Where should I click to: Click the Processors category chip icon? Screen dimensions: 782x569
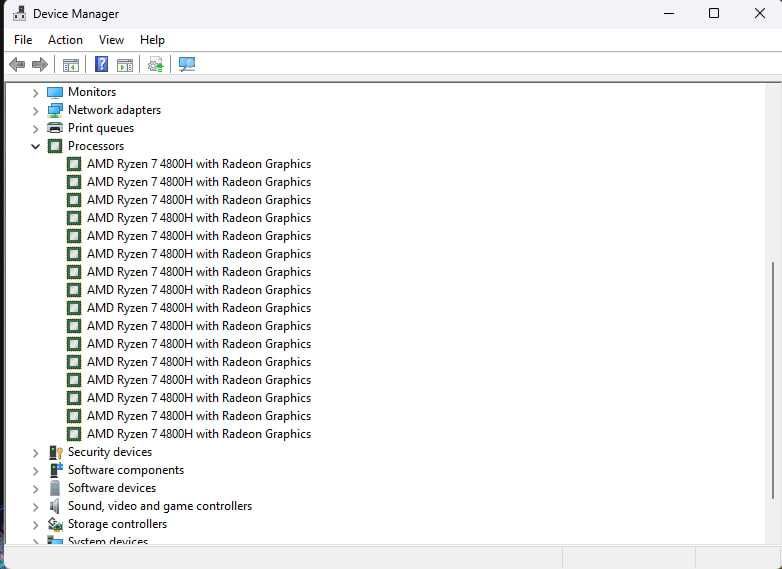55,146
